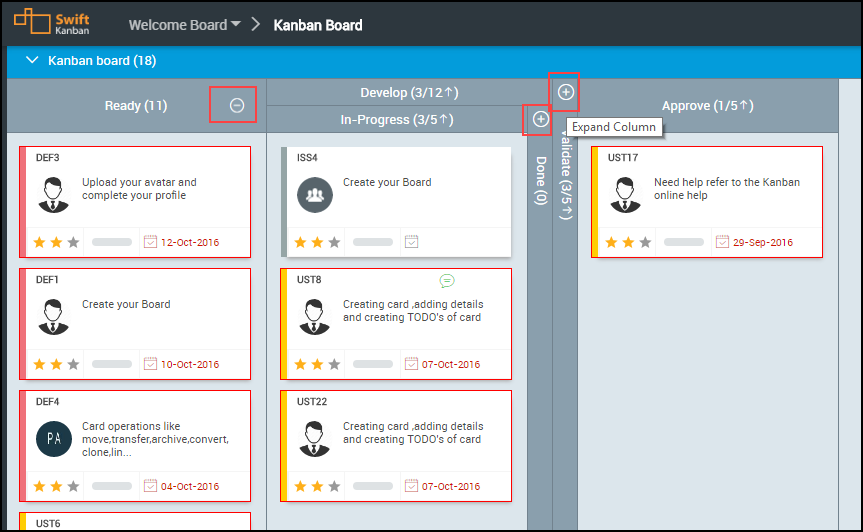Click the owner avatar on card UST8
The image size is (863, 532).
tap(314, 316)
